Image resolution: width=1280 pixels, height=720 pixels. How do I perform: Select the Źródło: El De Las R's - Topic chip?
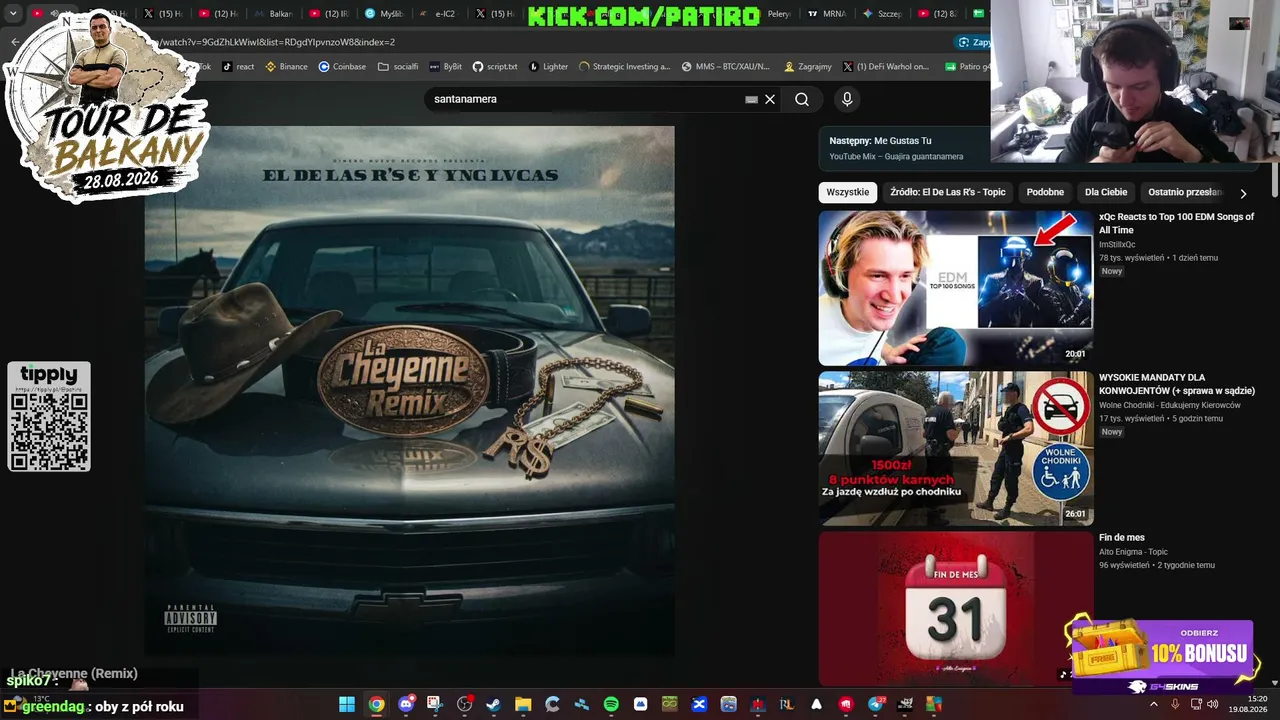[948, 192]
